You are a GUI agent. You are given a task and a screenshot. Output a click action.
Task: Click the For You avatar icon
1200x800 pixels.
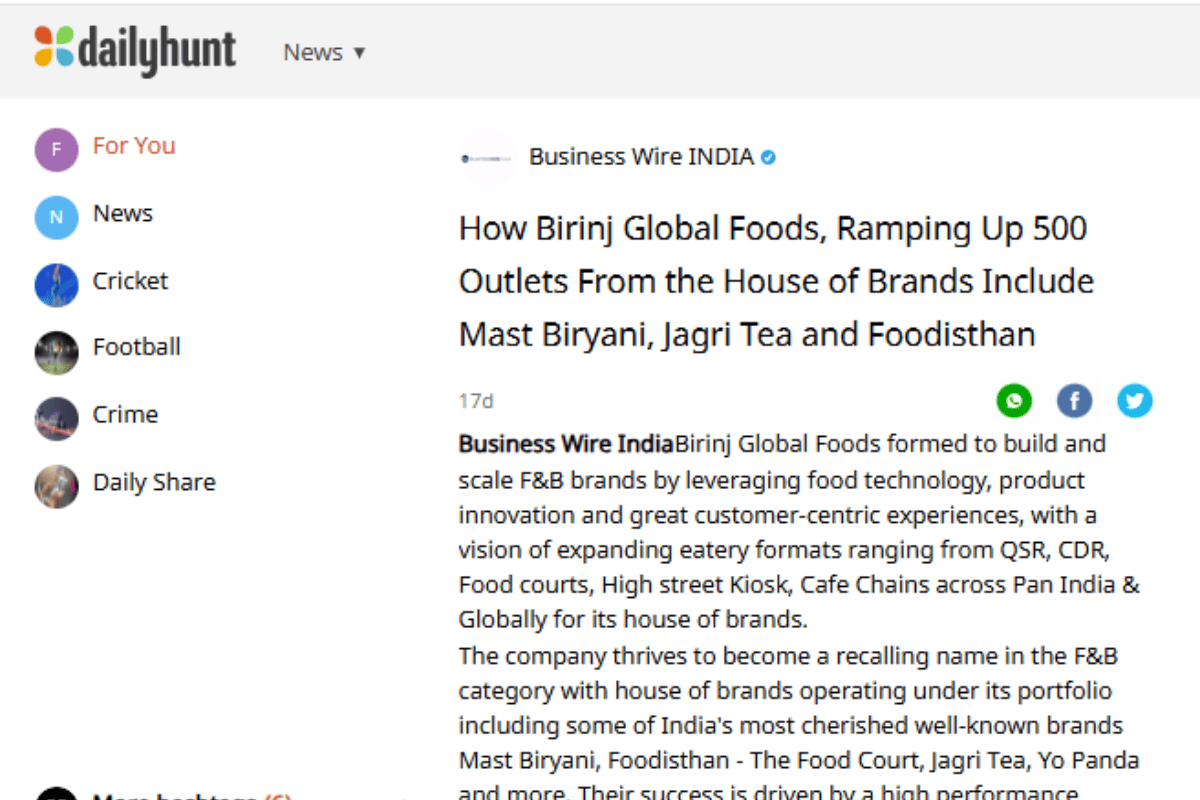(x=56, y=150)
